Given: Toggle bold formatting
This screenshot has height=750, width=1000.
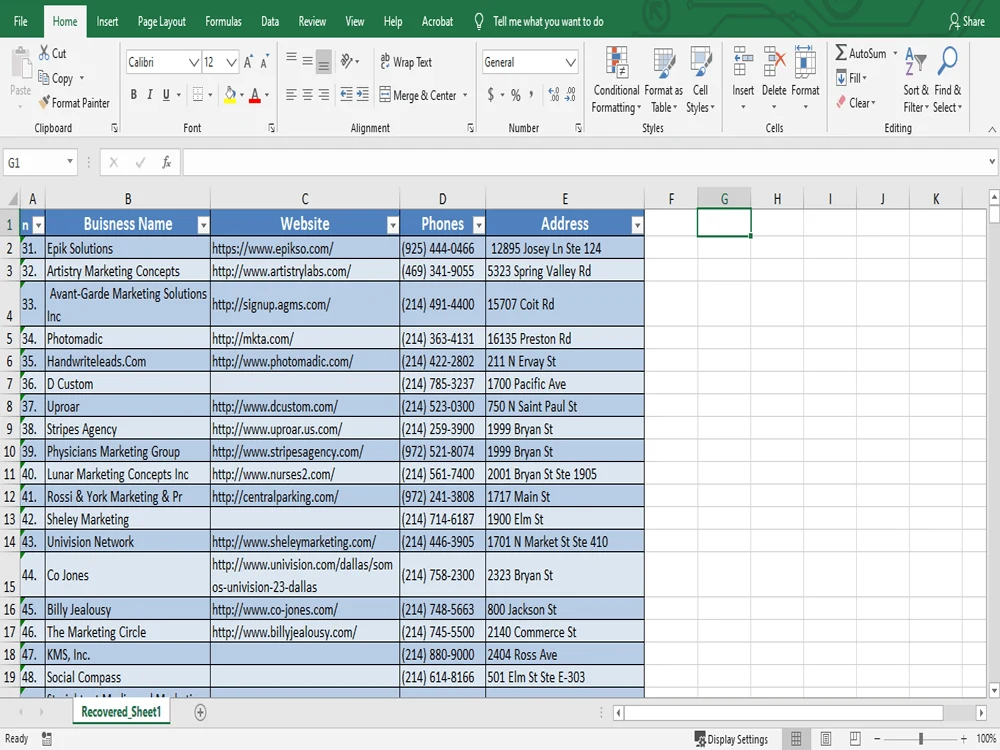Looking at the screenshot, I should pyautogui.click(x=133, y=93).
